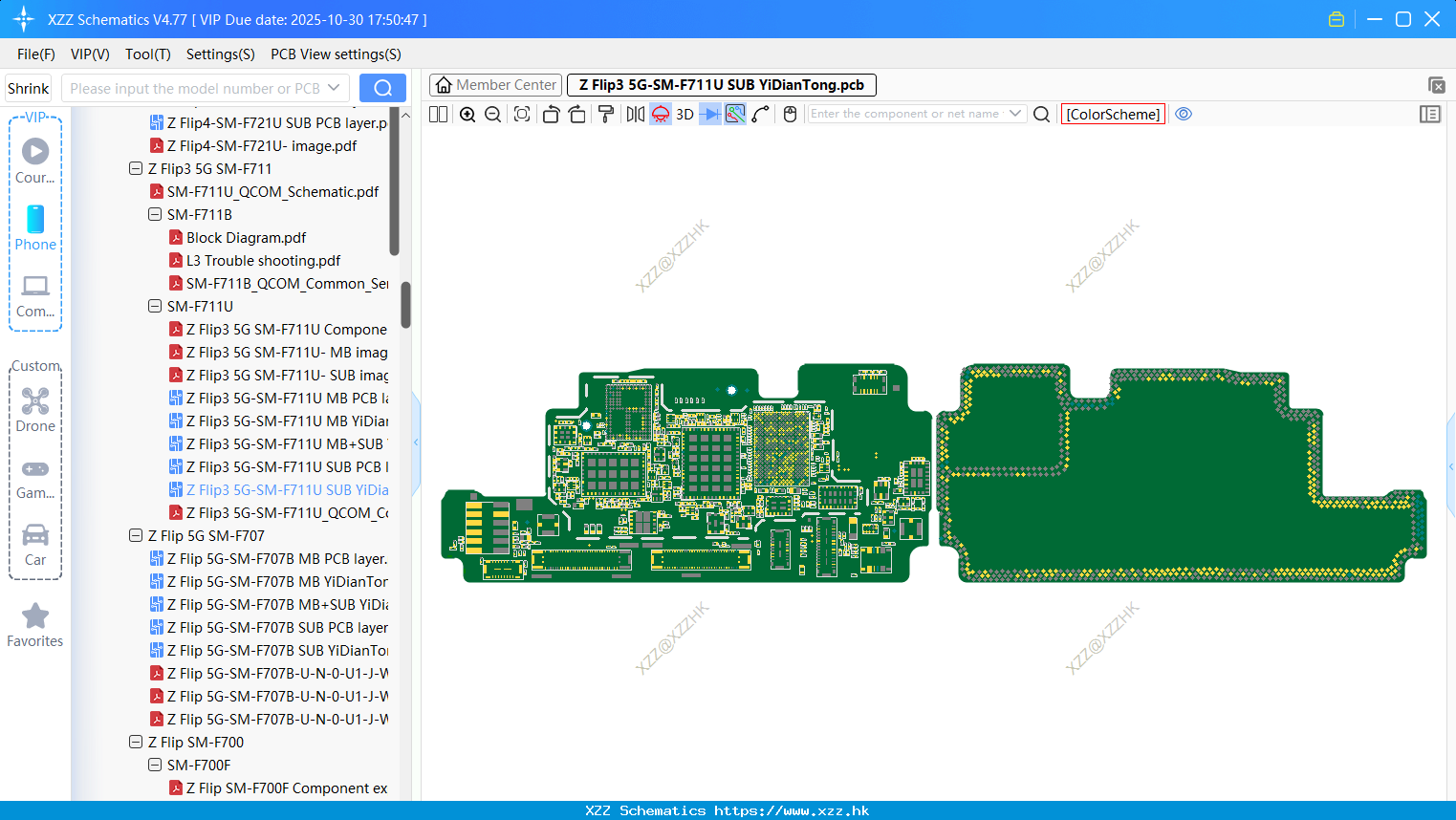The image size is (1456, 820).
Task: Collapse the Z Flip3 5G SM-F711 folder
Action: (136, 168)
